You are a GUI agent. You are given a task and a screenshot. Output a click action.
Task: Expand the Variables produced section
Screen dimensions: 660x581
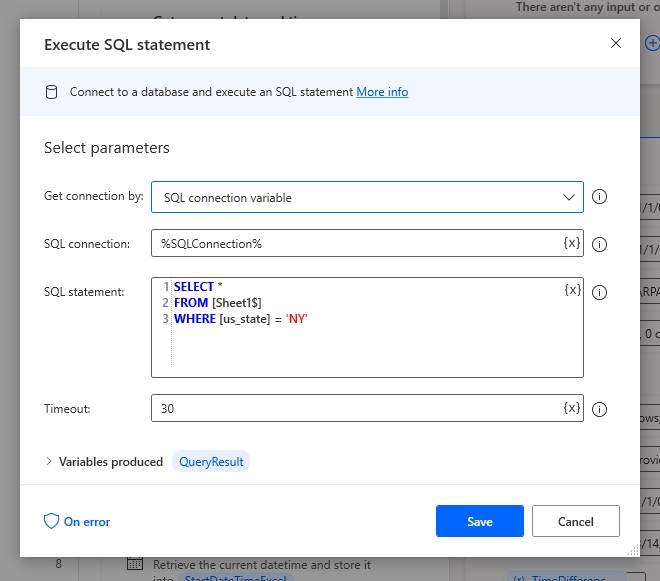(x=49, y=461)
